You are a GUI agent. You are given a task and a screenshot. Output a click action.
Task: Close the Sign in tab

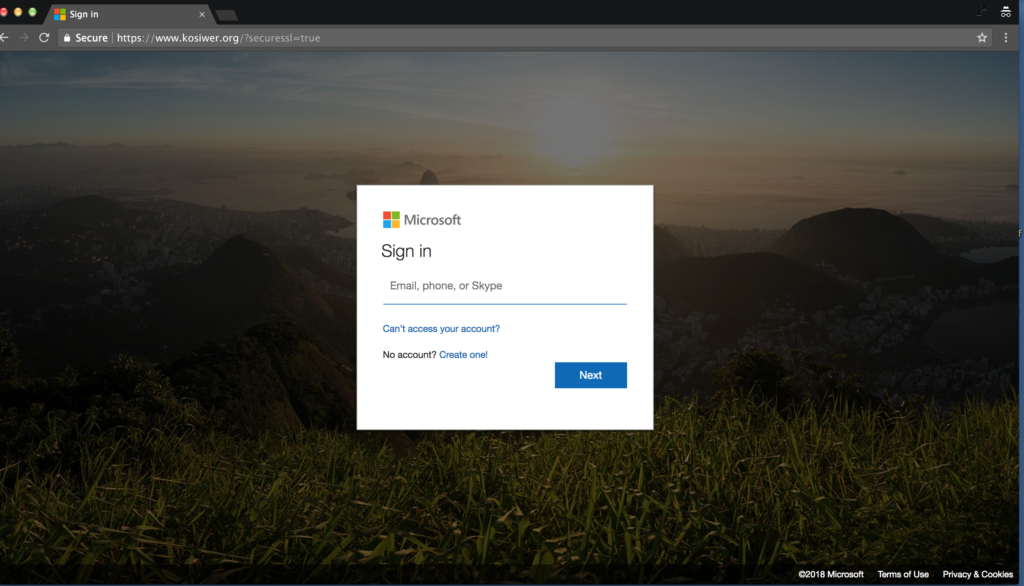point(201,14)
